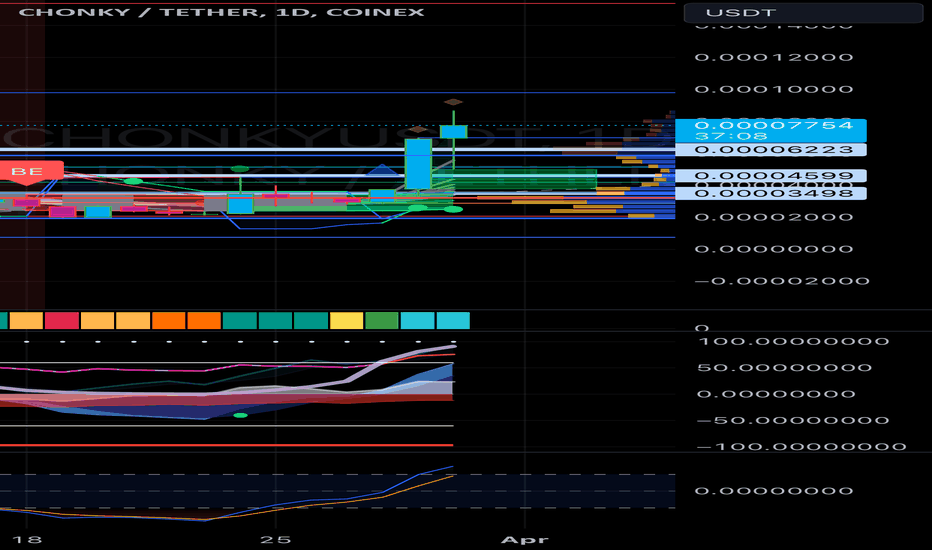
Task: Click the large cyan bullish candle body
Action: click(418, 164)
